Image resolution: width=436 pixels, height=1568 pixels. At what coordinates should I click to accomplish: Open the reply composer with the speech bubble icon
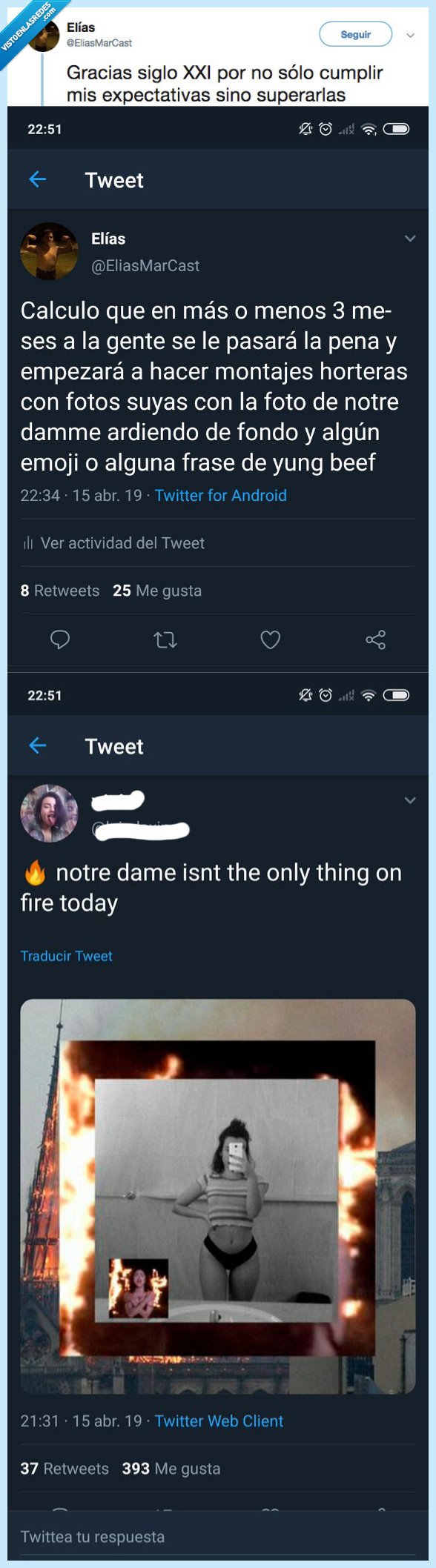pos(59,640)
